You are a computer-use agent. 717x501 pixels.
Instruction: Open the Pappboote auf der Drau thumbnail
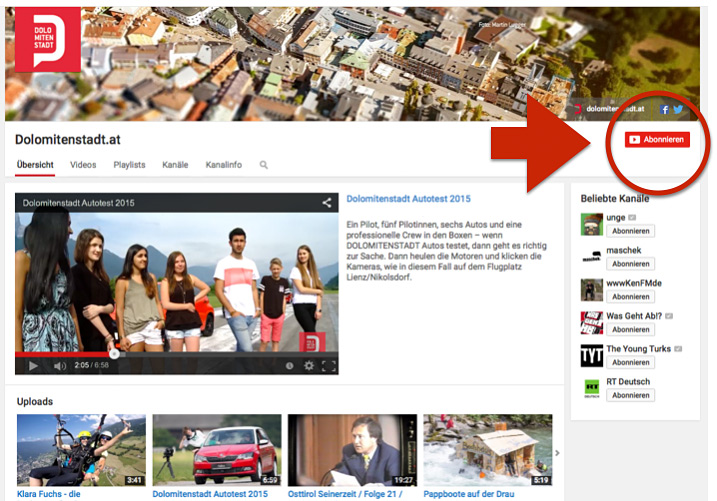pos(487,450)
